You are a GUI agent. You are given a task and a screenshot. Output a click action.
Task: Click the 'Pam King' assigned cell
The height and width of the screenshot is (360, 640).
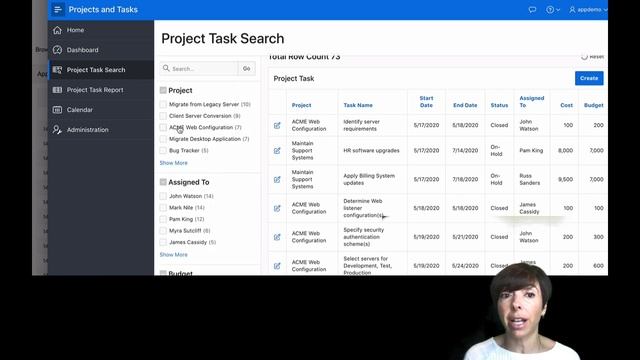tap(531, 151)
